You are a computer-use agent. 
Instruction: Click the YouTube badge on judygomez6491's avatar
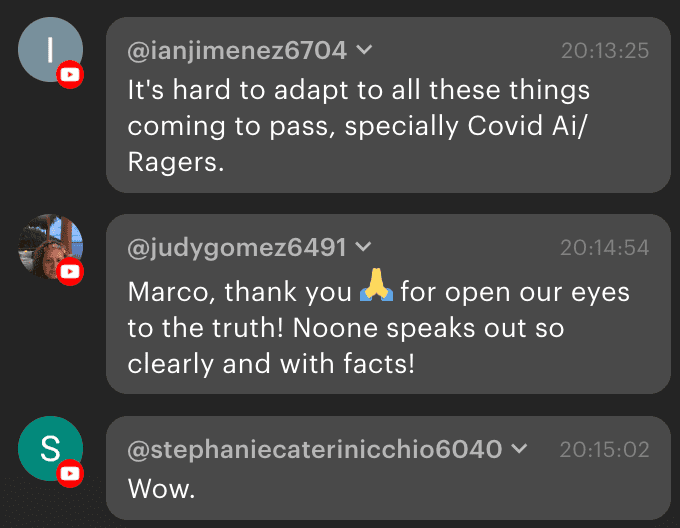point(69,271)
